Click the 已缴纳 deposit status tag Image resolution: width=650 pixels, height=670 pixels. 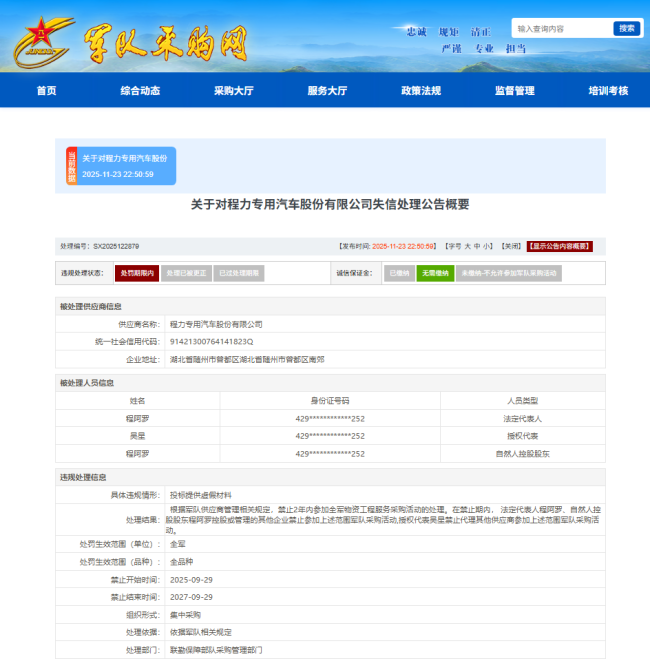tap(399, 273)
